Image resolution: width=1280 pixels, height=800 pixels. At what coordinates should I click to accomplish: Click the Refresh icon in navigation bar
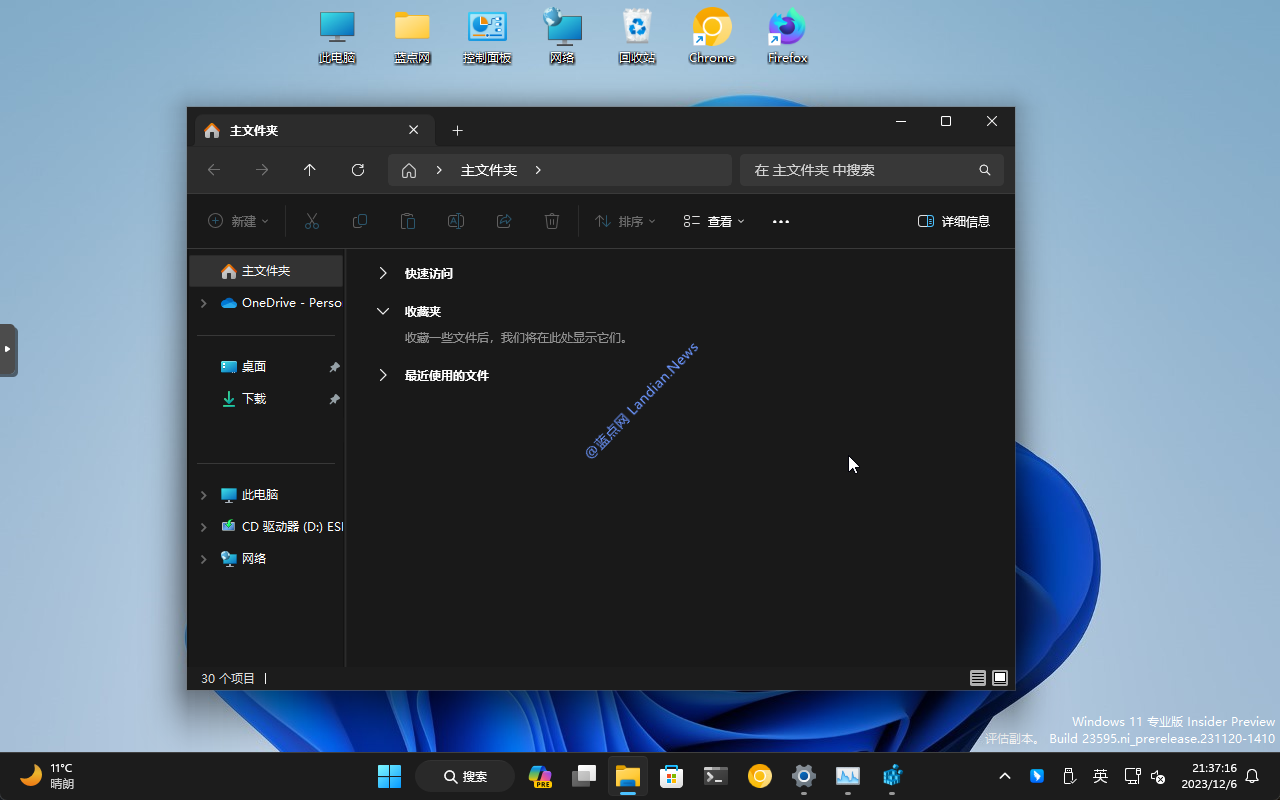pyautogui.click(x=358, y=170)
